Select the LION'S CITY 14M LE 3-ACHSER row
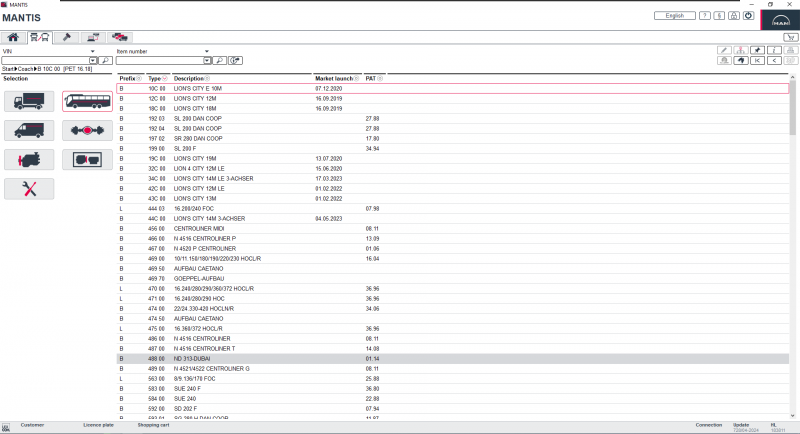The image size is (800, 434). (453, 178)
